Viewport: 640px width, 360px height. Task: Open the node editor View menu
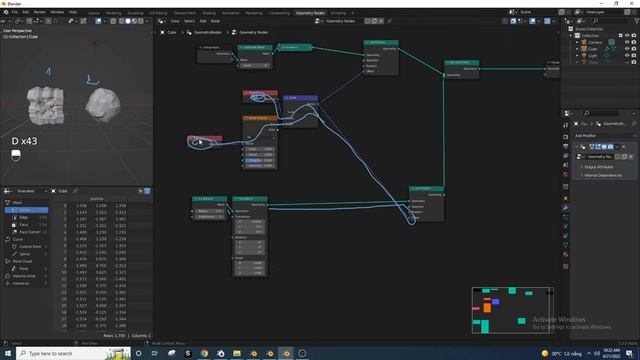175,21
